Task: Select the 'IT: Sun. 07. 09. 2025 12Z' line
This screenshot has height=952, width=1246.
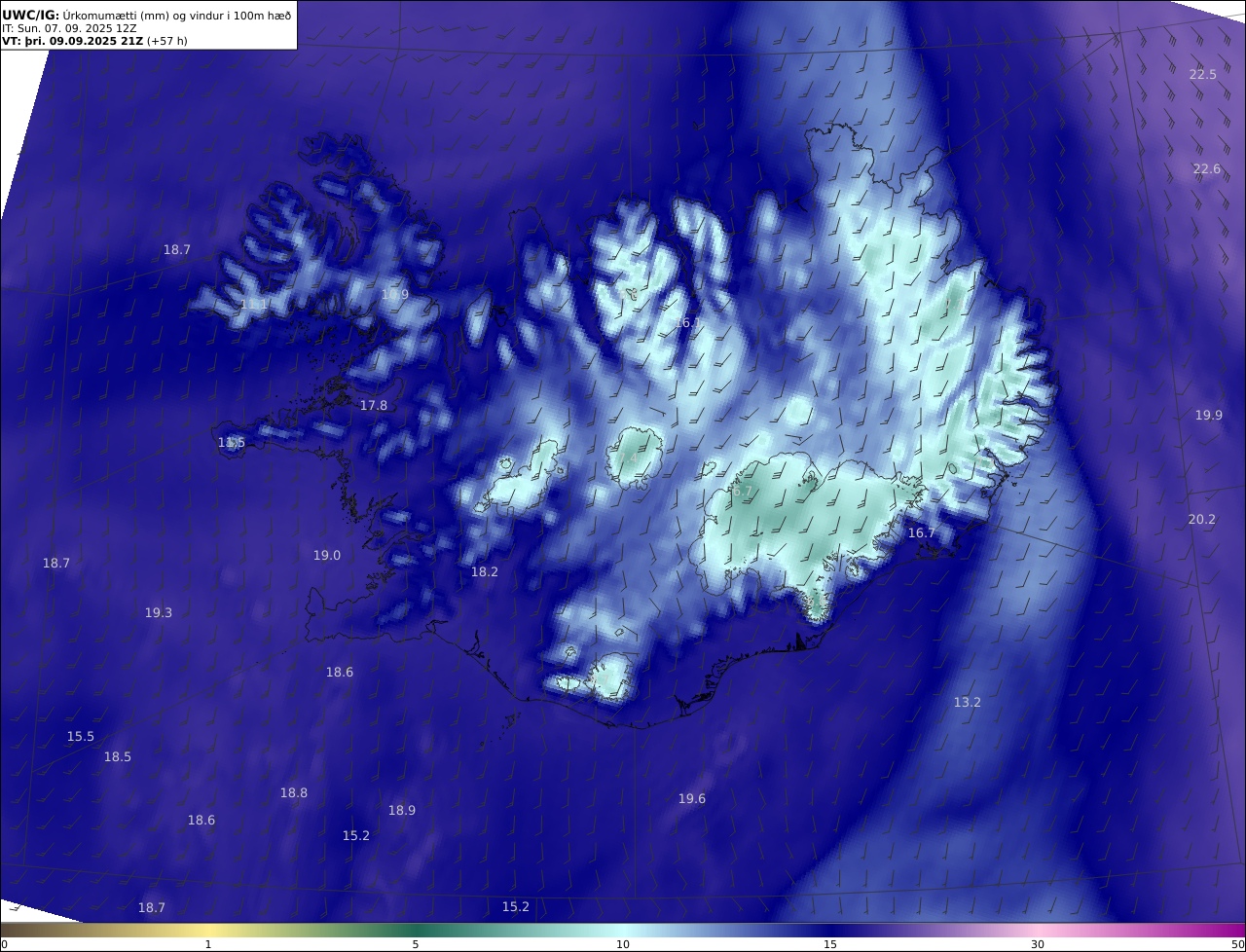Action: coord(69,28)
